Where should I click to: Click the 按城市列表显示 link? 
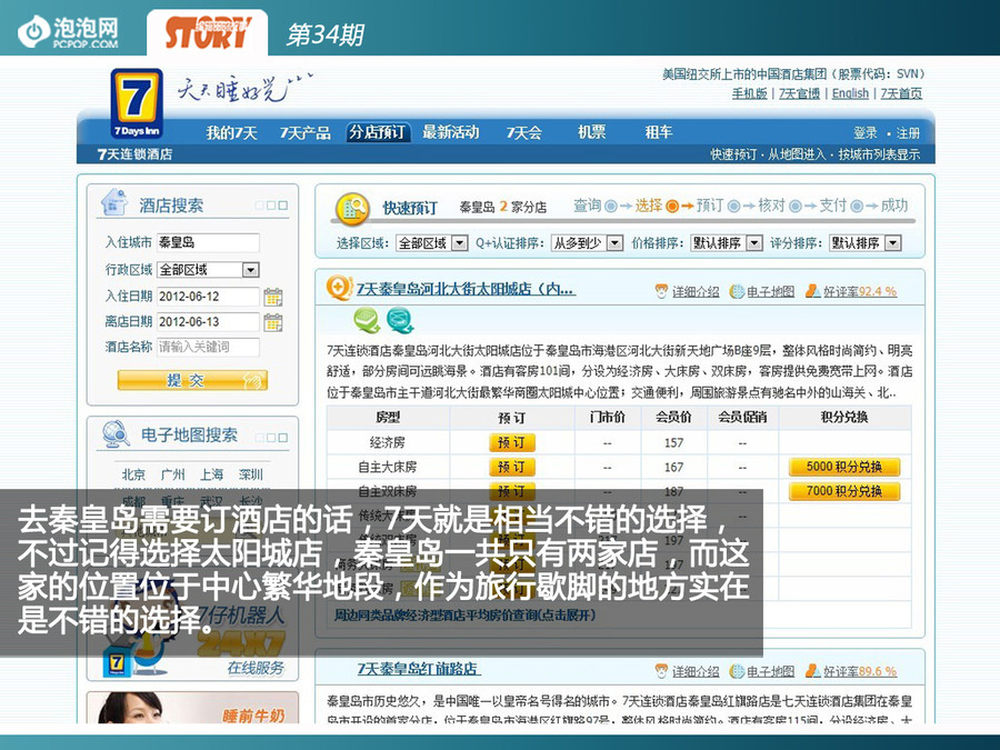[x=879, y=154]
